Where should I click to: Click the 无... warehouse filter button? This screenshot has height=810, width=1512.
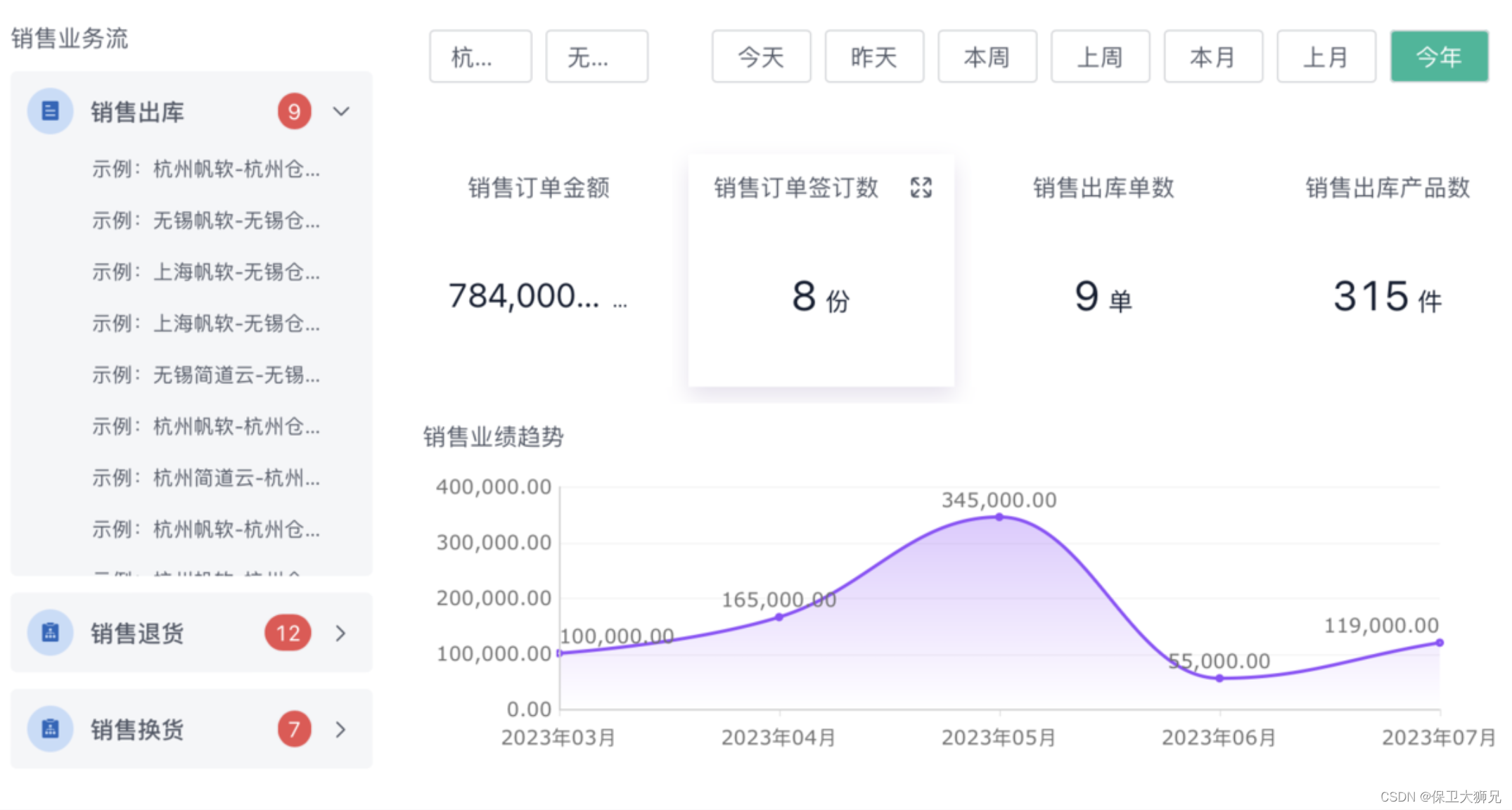pyautogui.click(x=596, y=56)
